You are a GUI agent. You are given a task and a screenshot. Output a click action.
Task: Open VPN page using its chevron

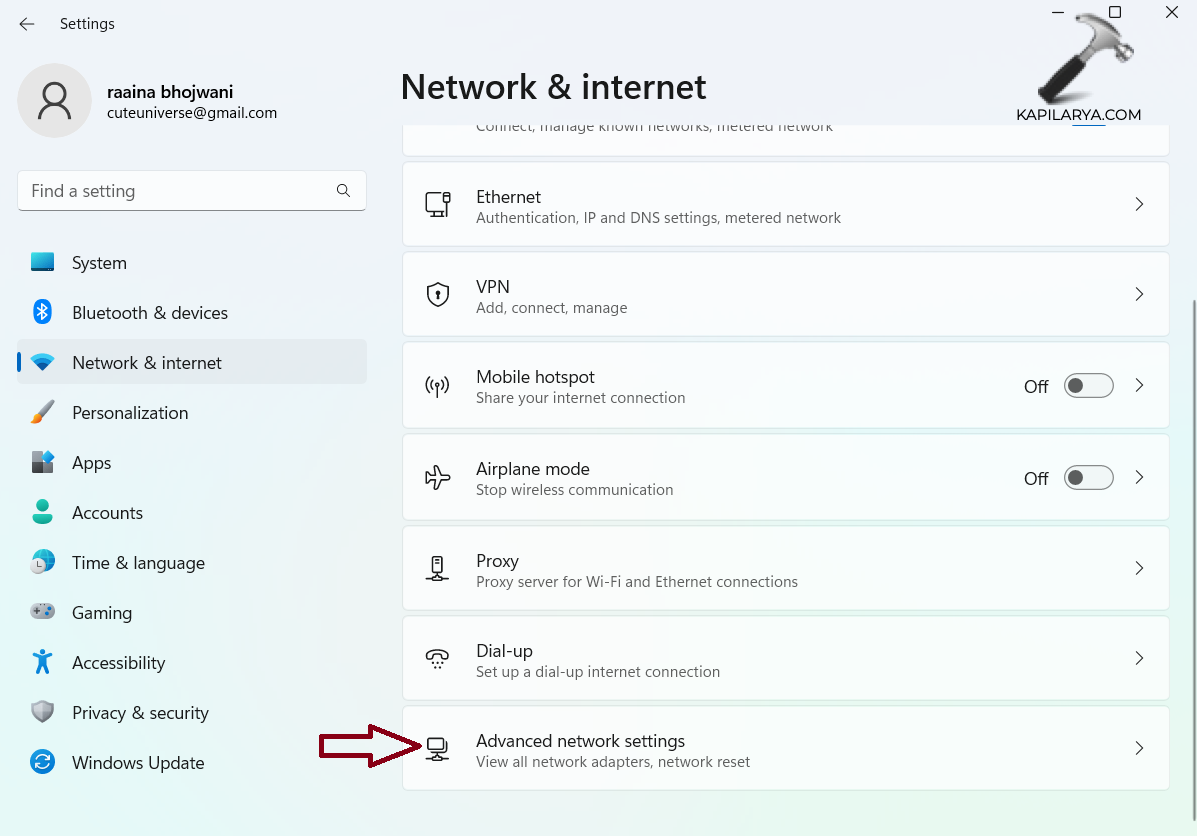point(1139,294)
